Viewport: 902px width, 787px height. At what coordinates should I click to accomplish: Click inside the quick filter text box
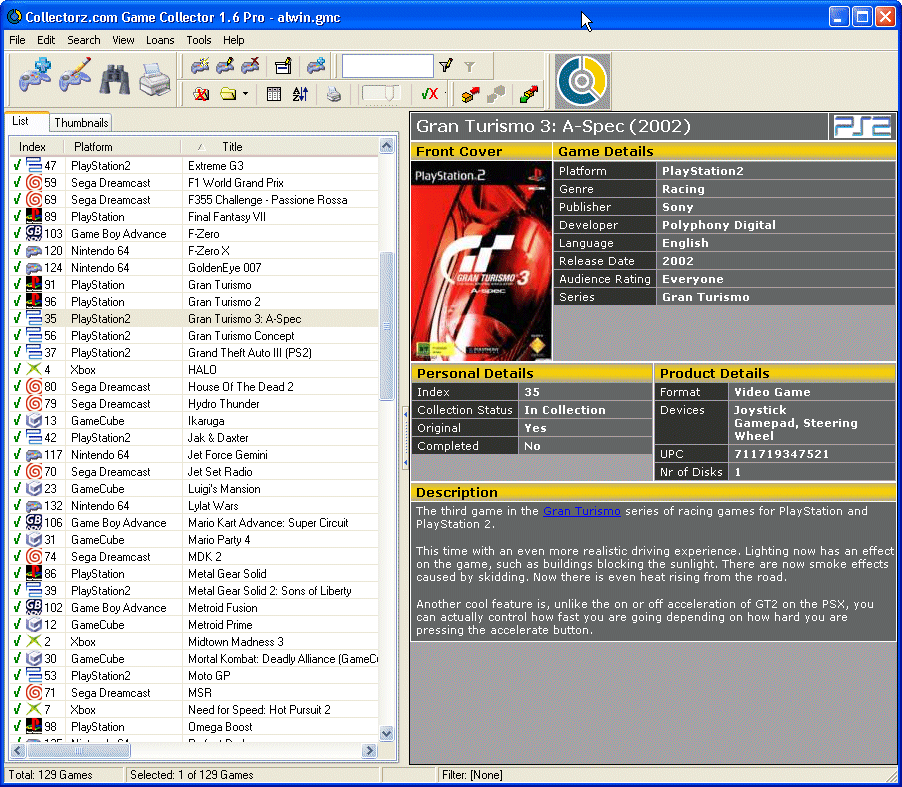(x=388, y=66)
